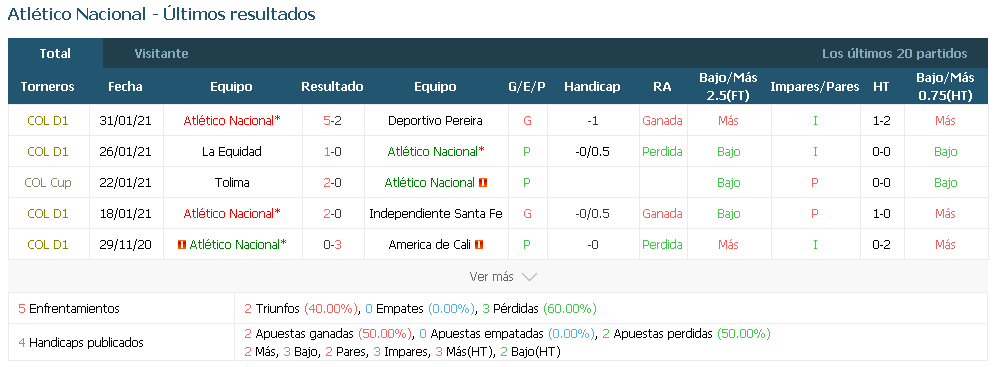Open the 5-2 result for Deportivo Pereira match
The width and height of the screenshot is (999, 367).
[333, 120]
